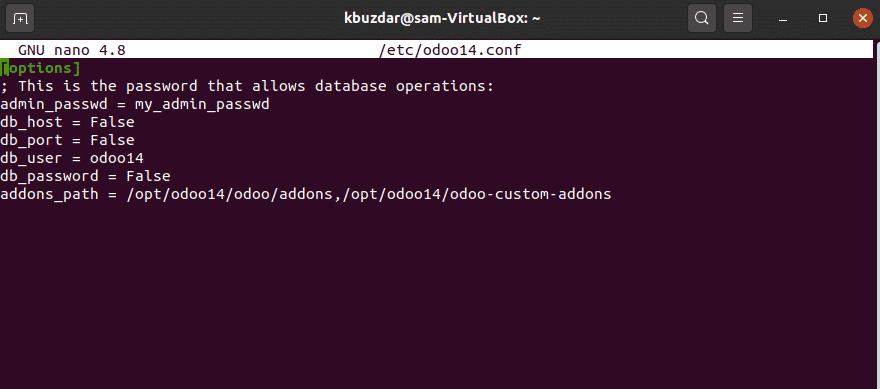
Task: Click the odoo14 value of db_user
Action: (117, 158)
